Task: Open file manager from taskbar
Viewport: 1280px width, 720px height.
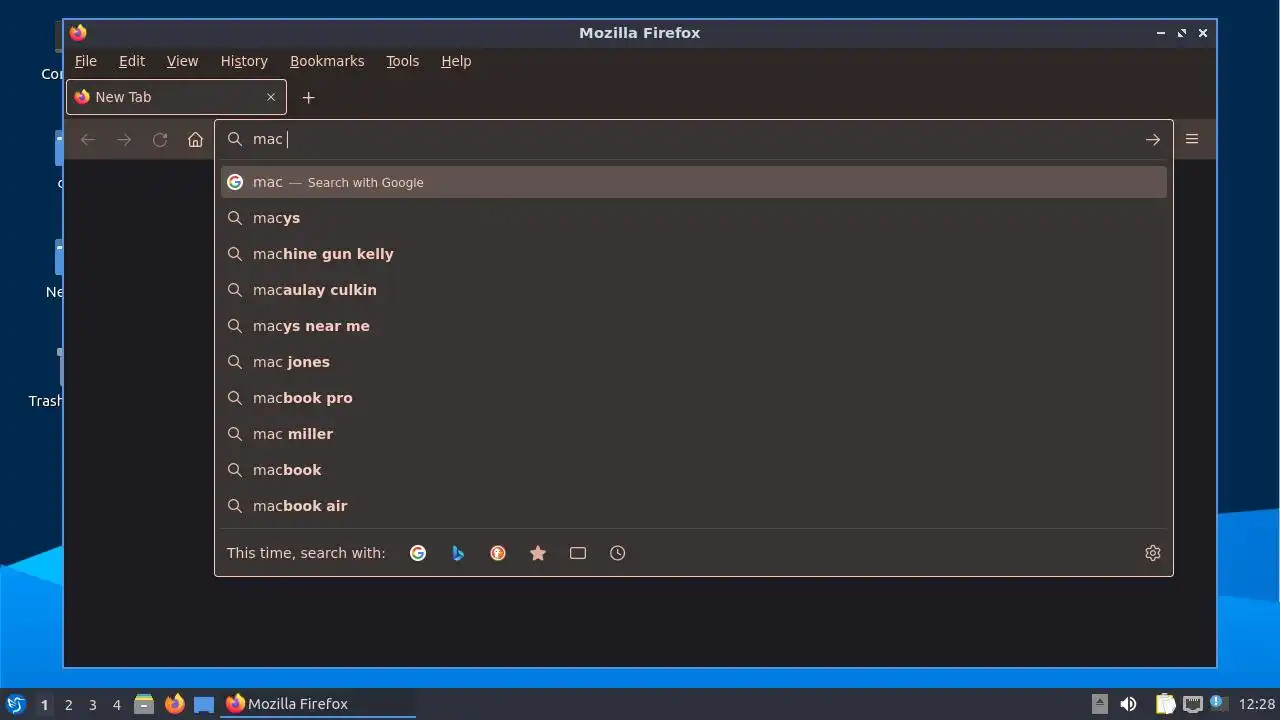Action: point(144,704)
